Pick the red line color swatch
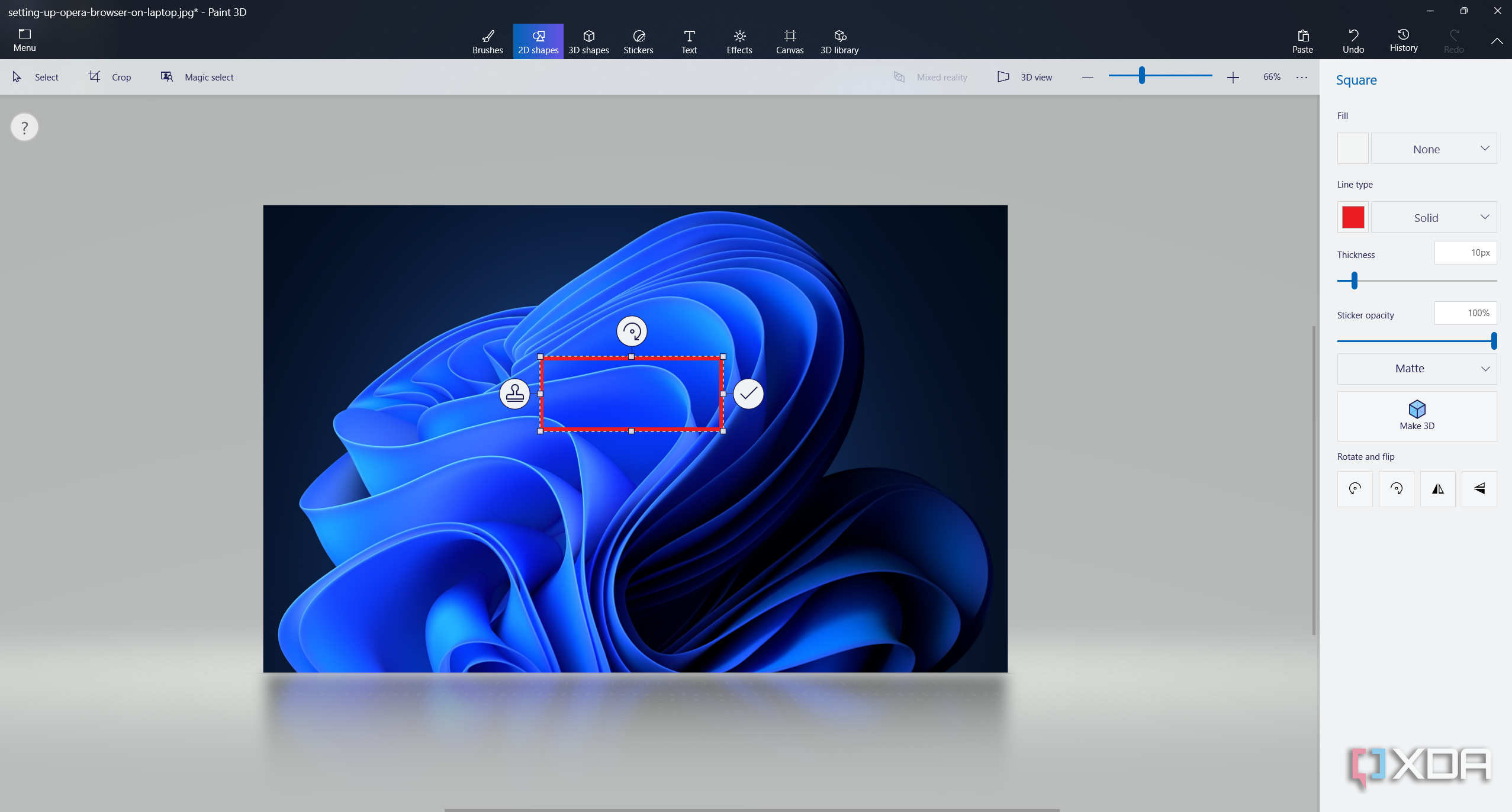The image size is (1512, 812). point(1353,217)
